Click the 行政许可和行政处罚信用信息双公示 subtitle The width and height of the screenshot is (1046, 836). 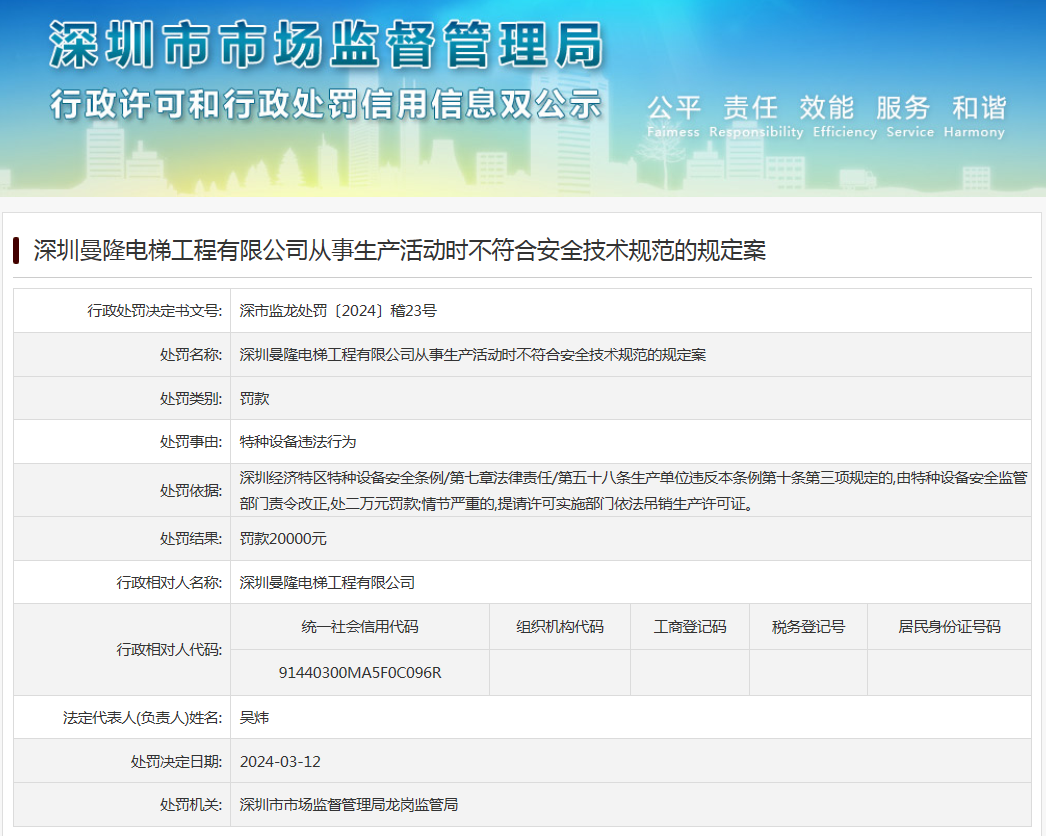click(x=326, y=105)
